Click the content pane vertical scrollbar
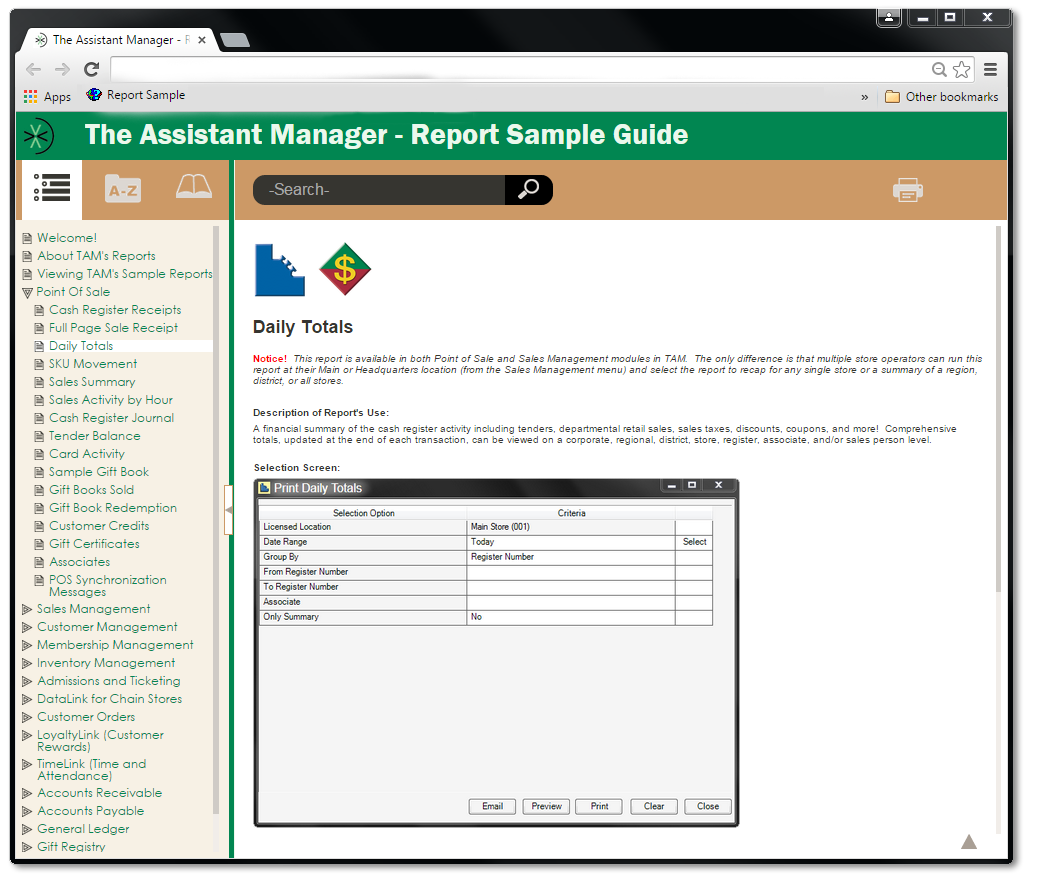 pos(998,409)
